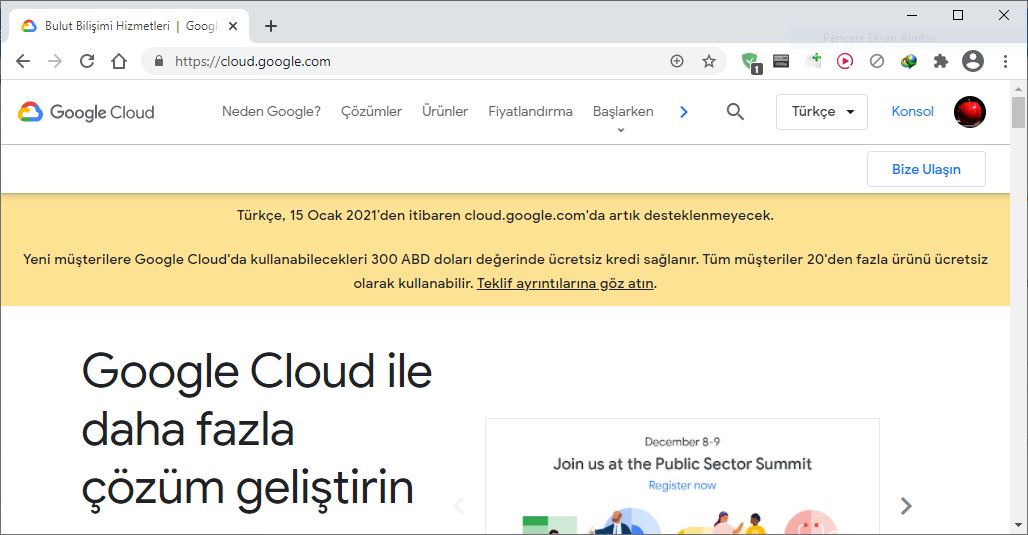Viewport: 1028px width, 535px height.
Task: Advance carousel with right arrow
Action: pyautogui.click(x=906, y=505)
